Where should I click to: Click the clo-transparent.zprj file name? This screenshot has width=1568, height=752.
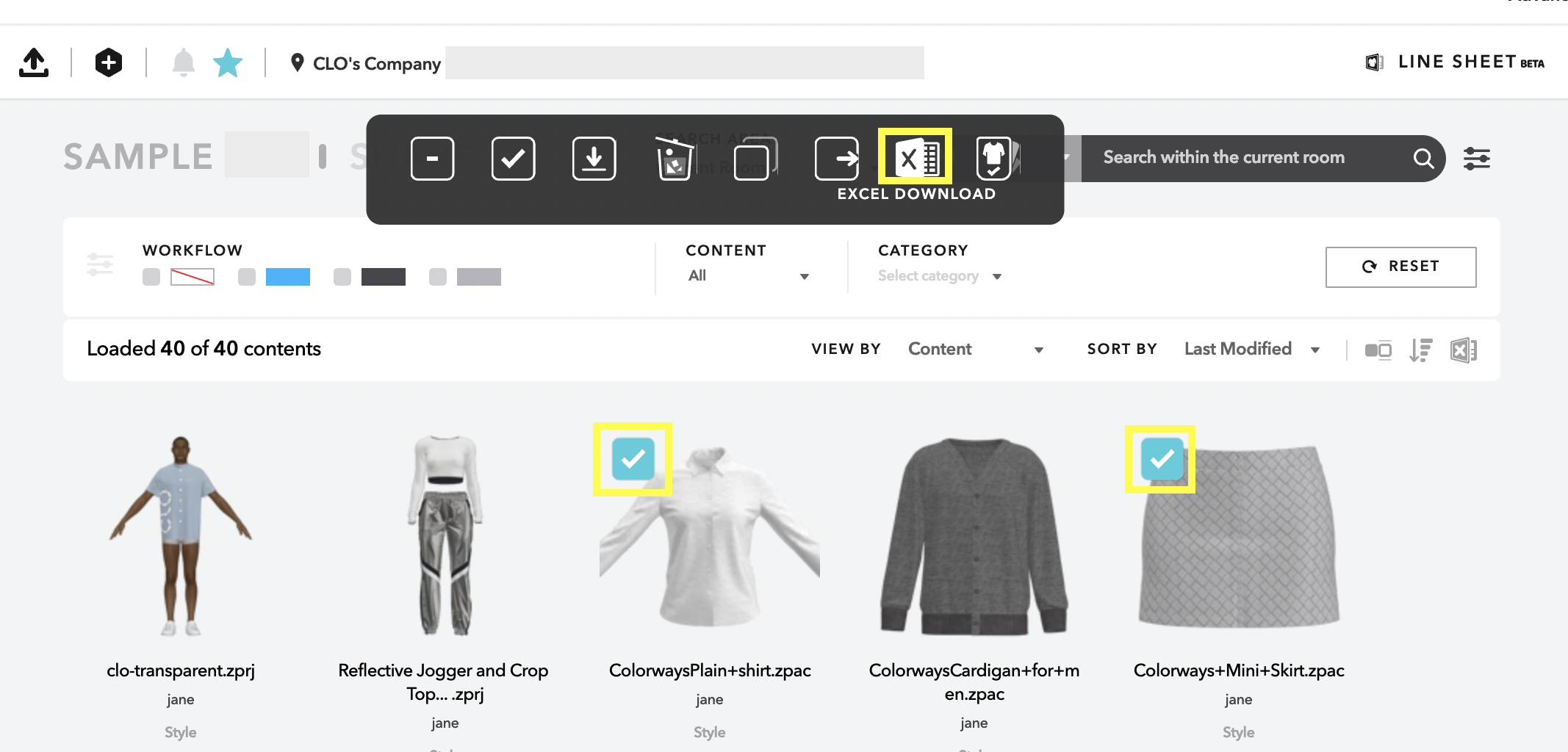click(x=181, y=670)
